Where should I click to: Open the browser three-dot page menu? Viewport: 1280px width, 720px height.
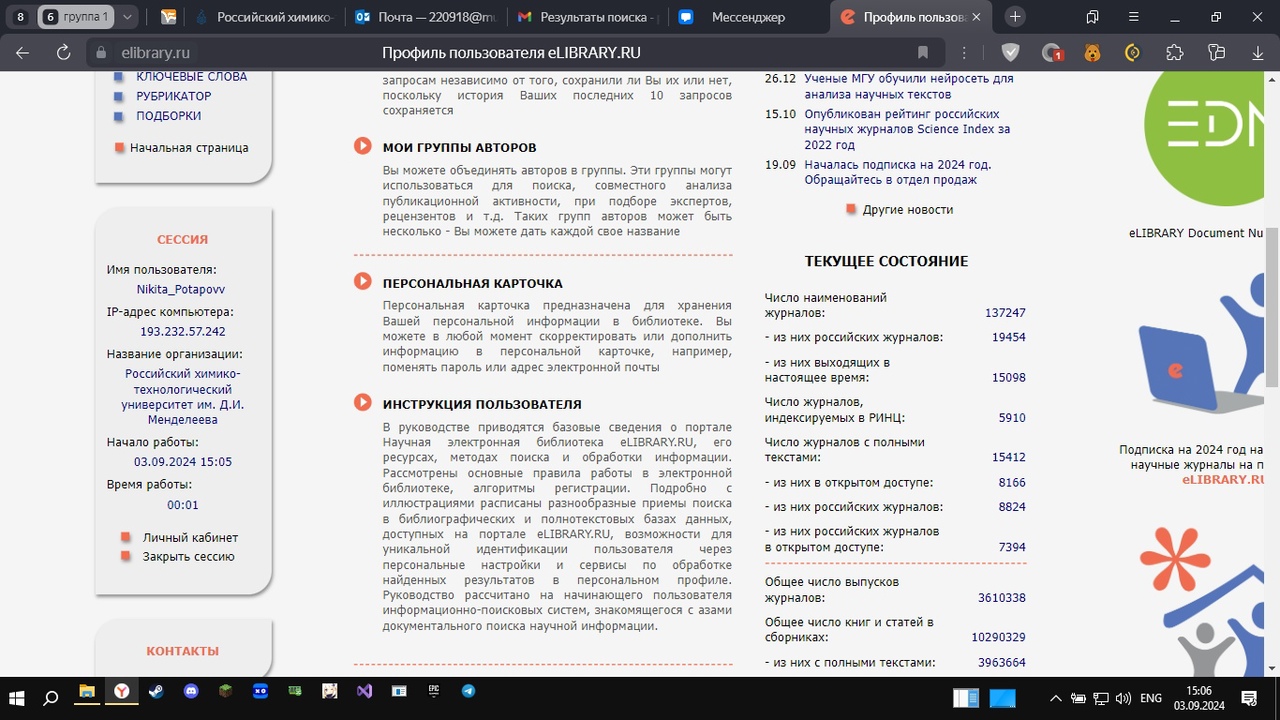coord(964,53)
